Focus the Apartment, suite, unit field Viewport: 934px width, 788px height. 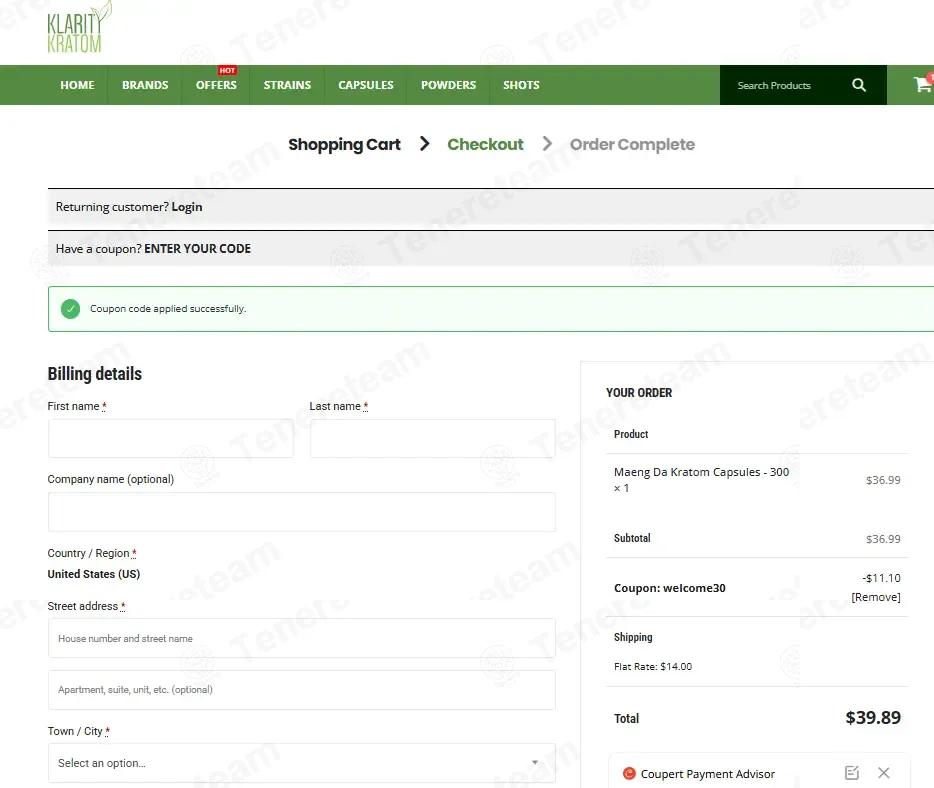point(301,690)
